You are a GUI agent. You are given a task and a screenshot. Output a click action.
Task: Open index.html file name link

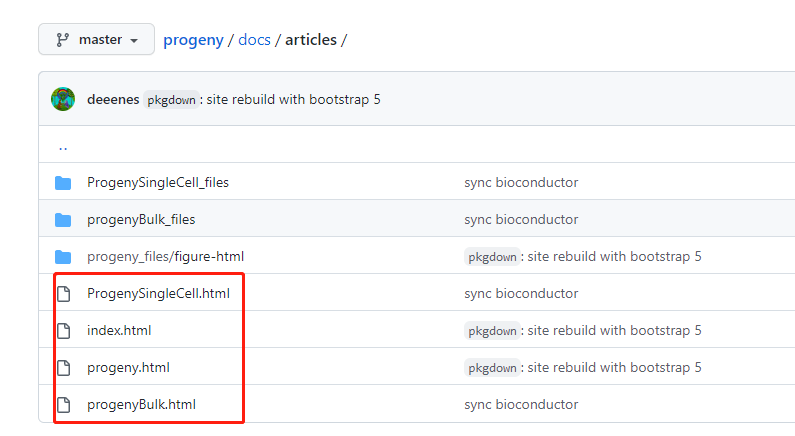pos(119,331)
